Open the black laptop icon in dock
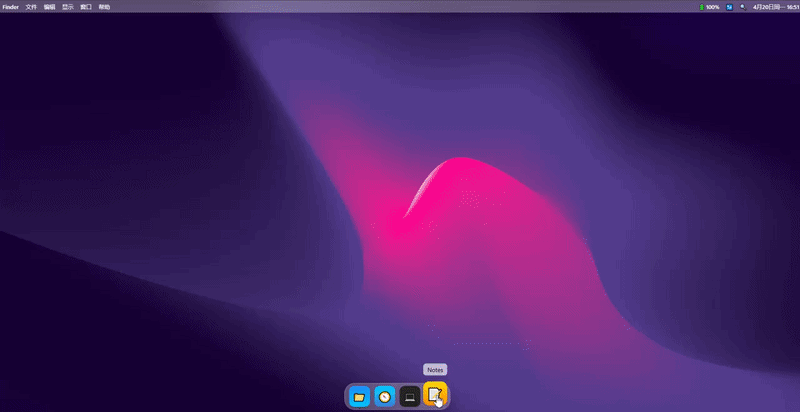800x412 pixels. pyautogui.click(x=409, y=397)
